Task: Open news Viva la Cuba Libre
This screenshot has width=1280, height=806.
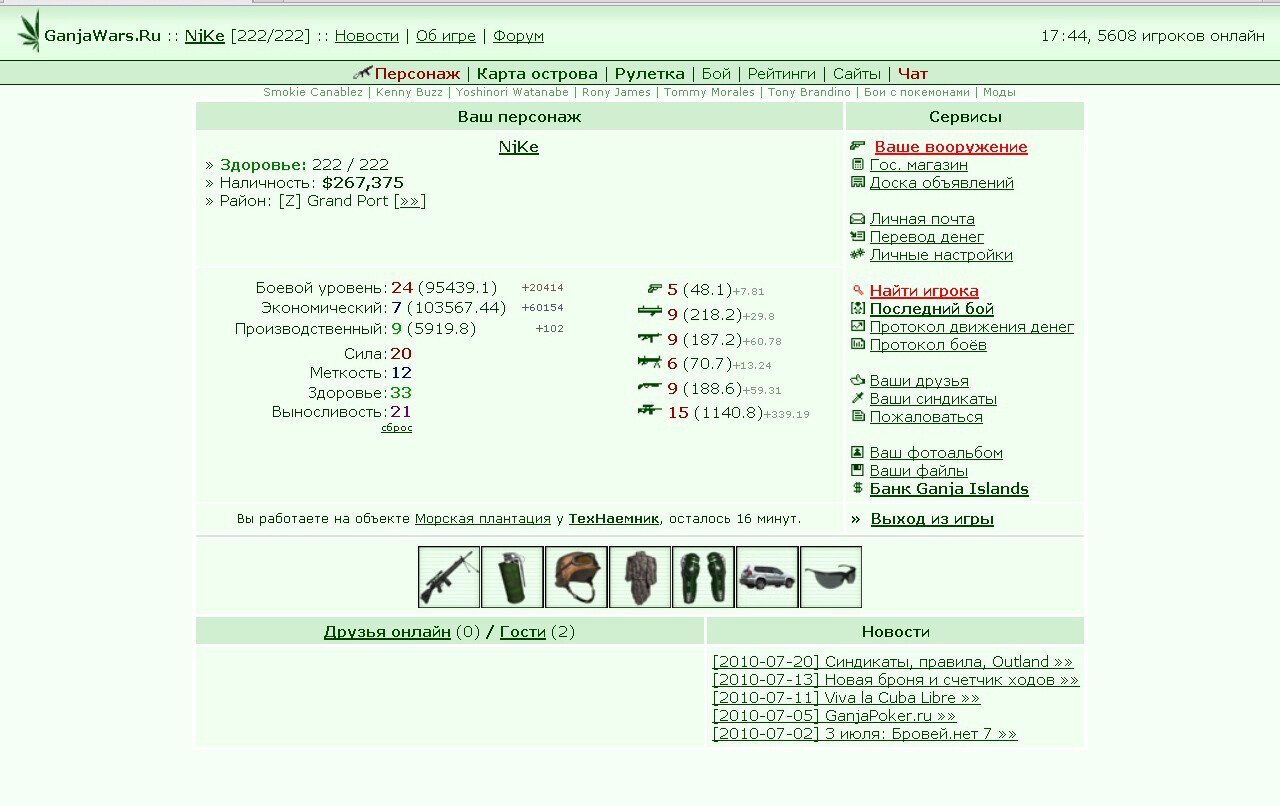Action: pos(846,698)
